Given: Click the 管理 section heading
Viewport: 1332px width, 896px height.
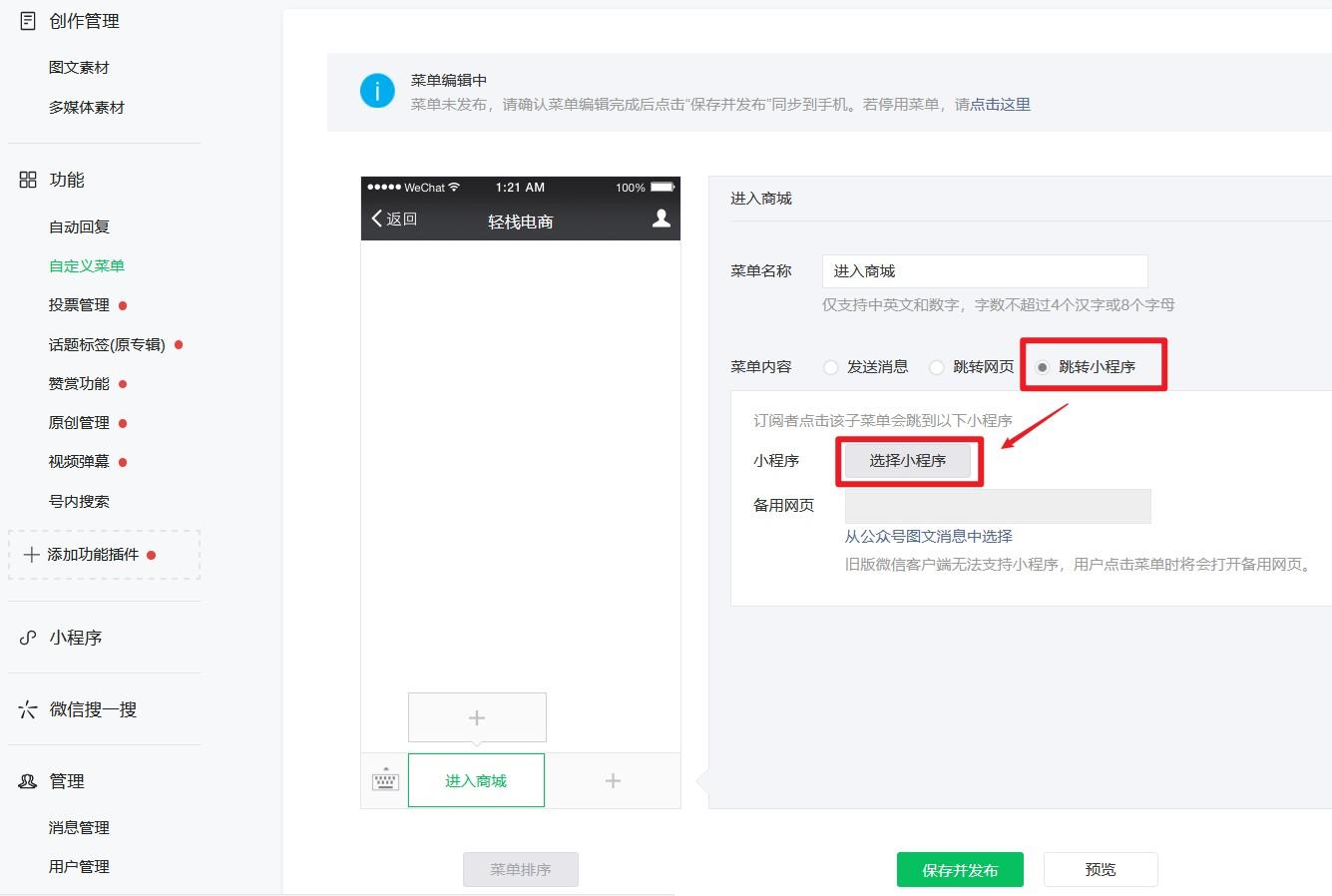Looking at the screenshot, I should pos(67,781).
